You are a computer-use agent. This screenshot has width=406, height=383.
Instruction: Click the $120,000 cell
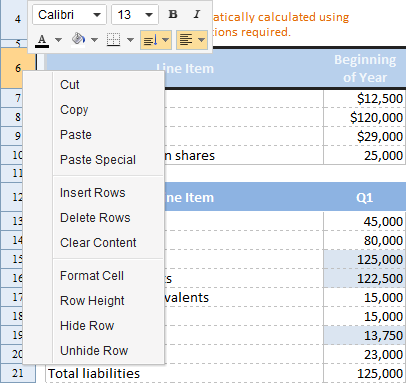[364, 117]
